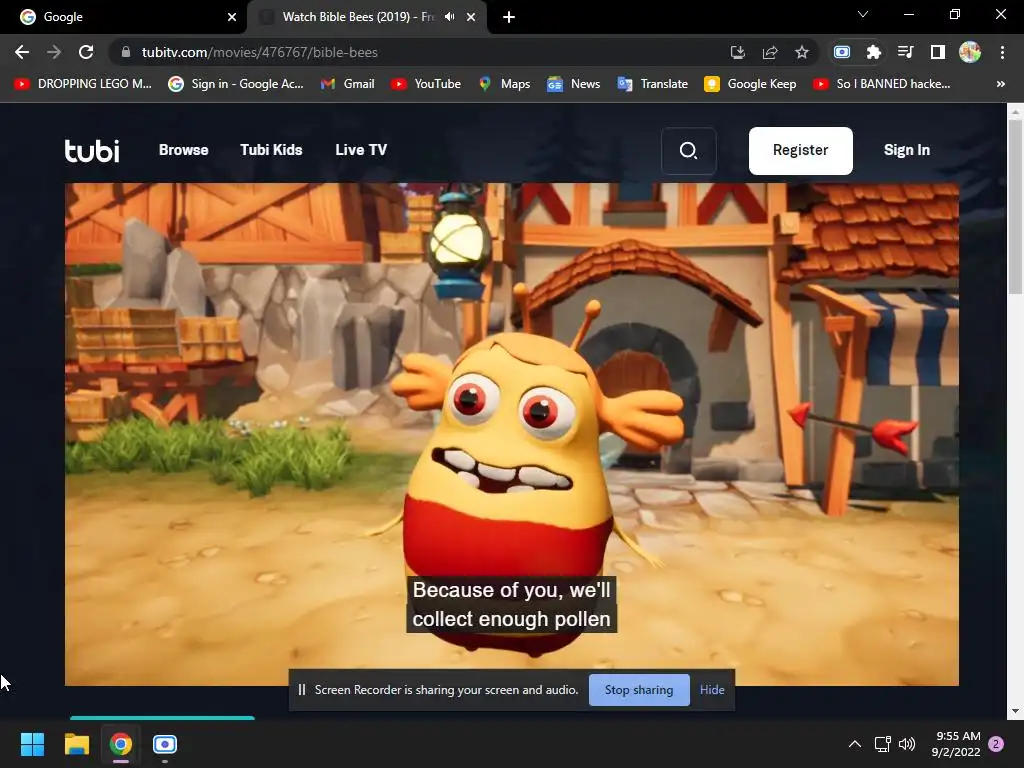Open the So I BANNED hacke... bookmark
Viewport: 1024px width, 768px height.
point(882,84)
